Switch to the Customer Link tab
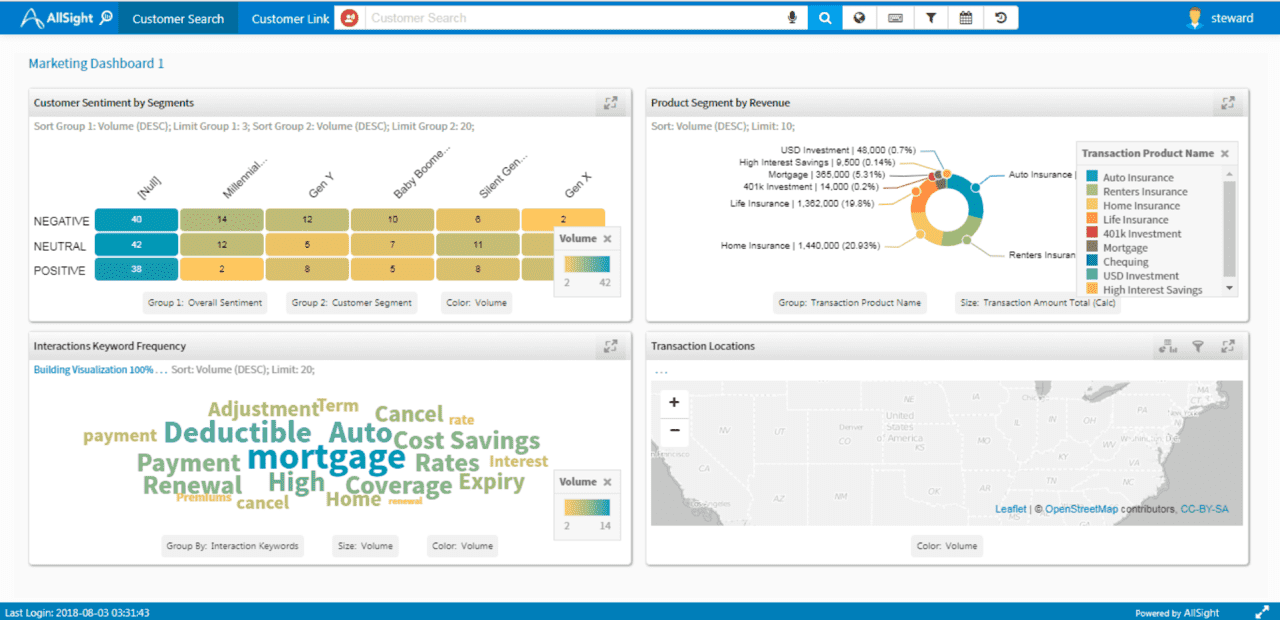 coord(290,18)
